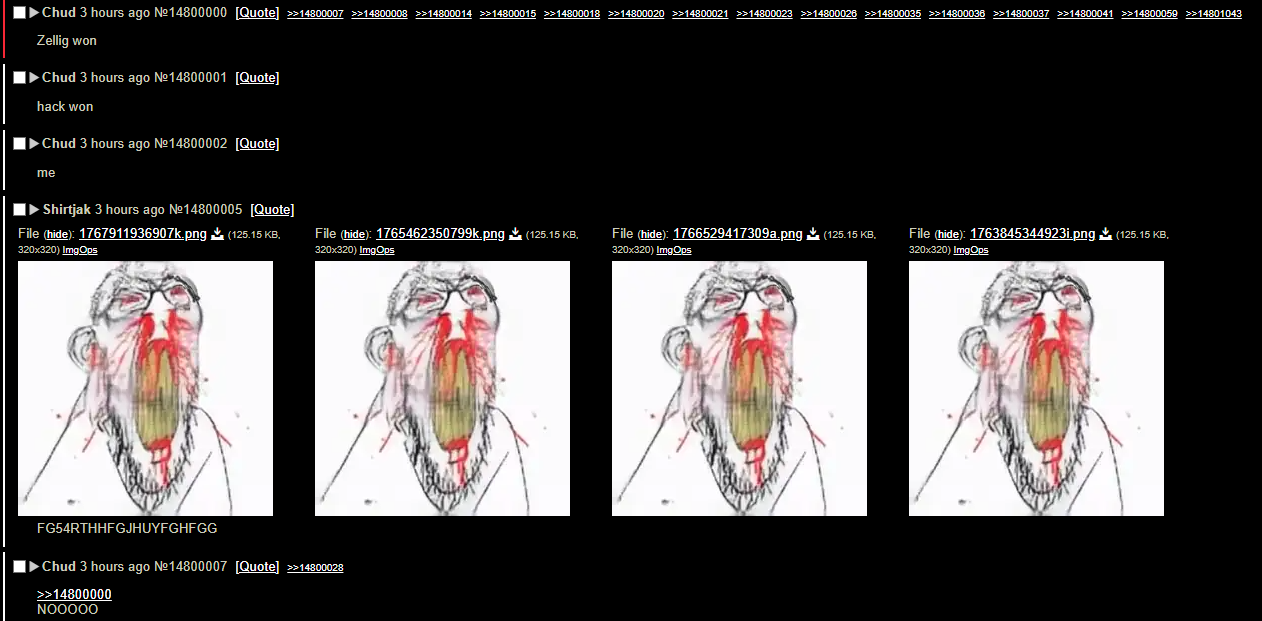Download file 1763845344923i.png via download icon

coord(1105,234)
